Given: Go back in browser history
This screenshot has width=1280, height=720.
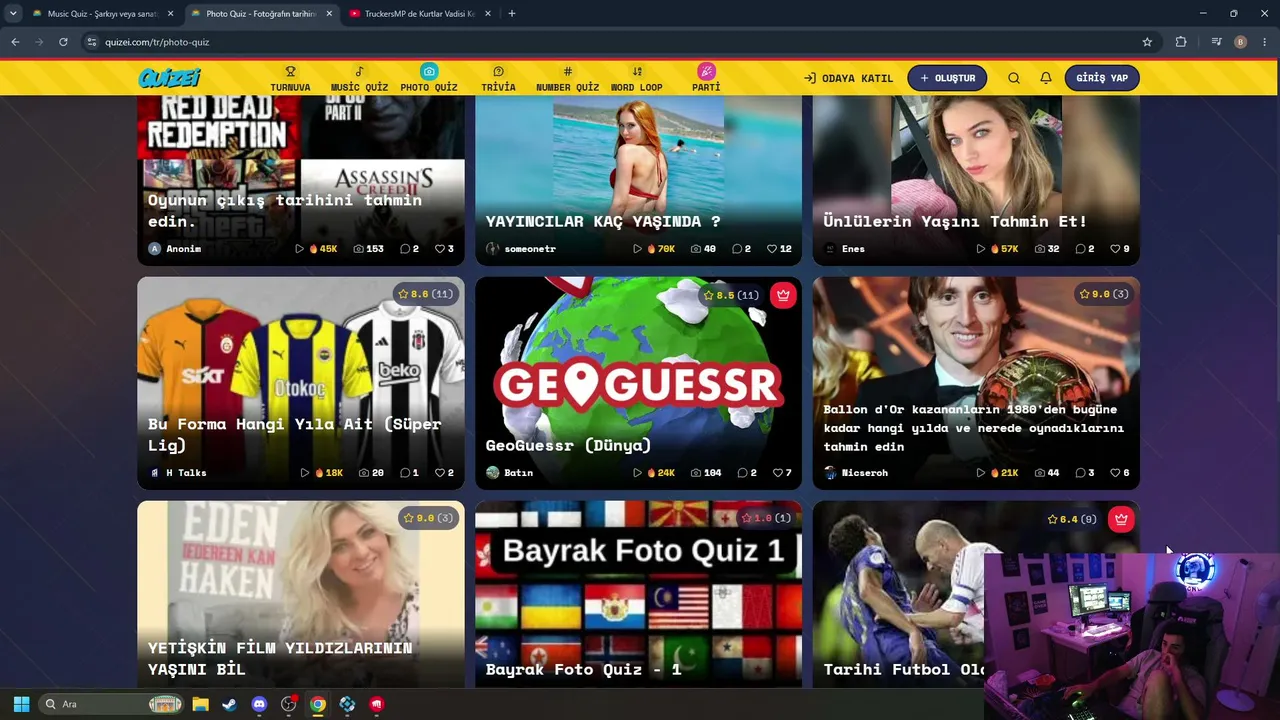Looking at the screenshot, I should (15, 42).
